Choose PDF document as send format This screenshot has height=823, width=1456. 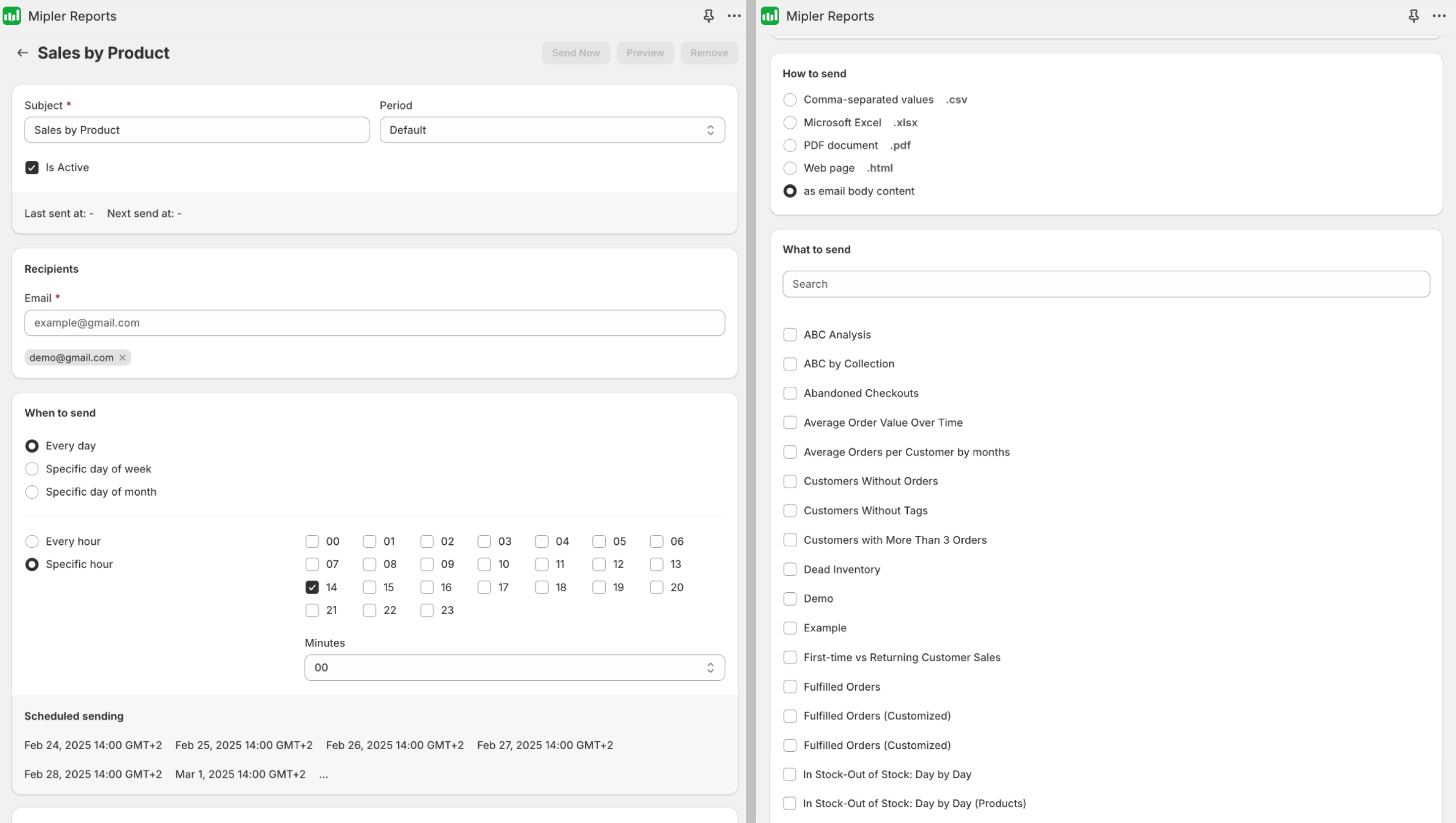789,145
